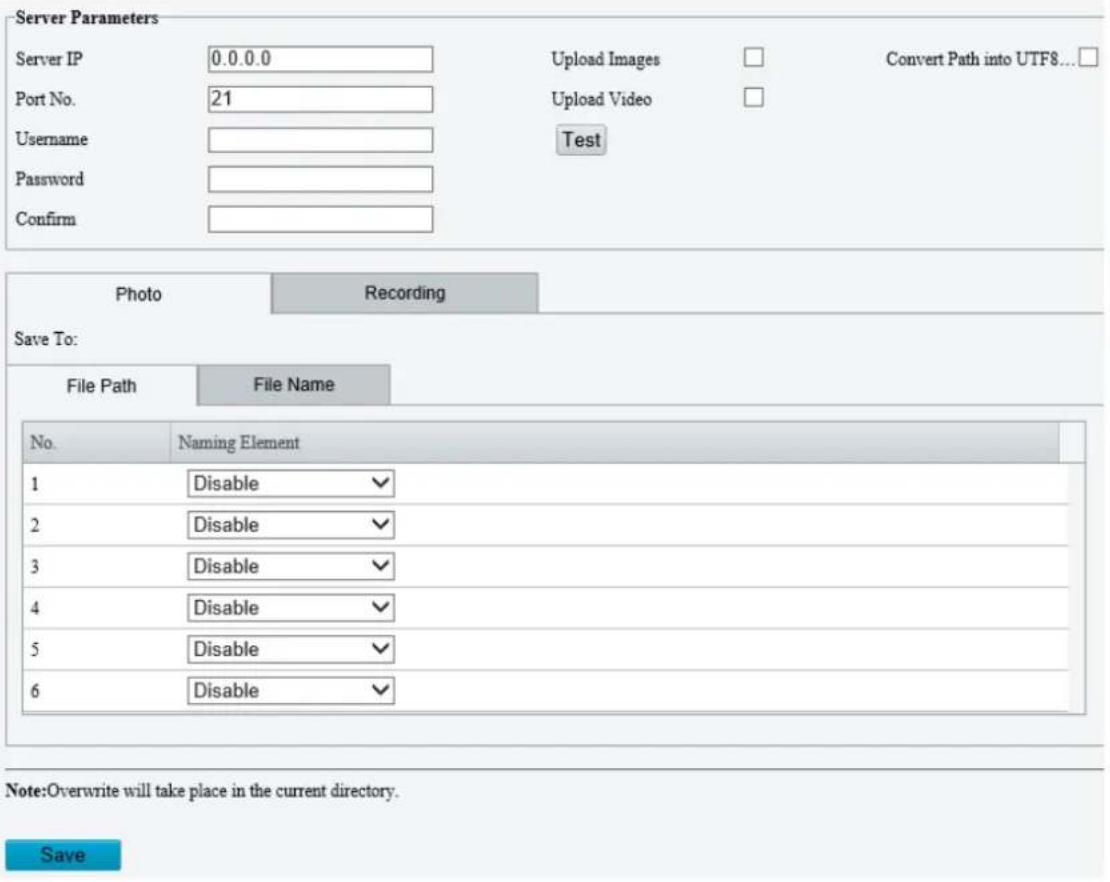
Task: Click the No. column header
Action: click(96, 442)
